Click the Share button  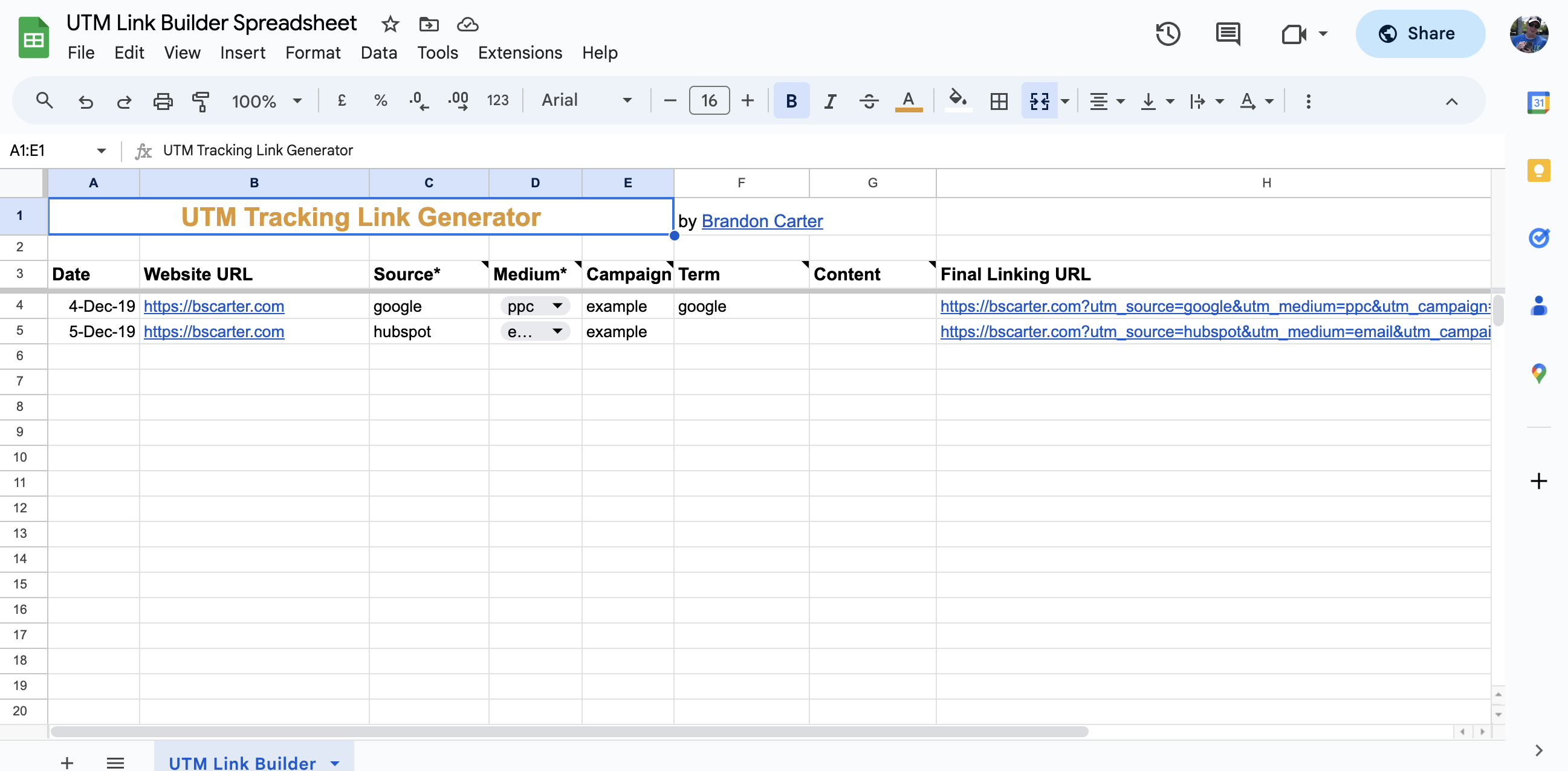pos(1419,34)
